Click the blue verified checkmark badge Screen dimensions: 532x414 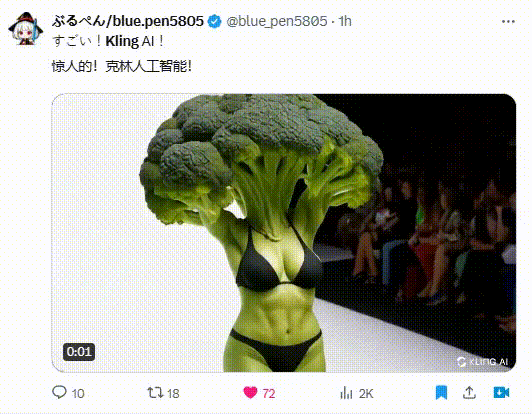click(214, 21)
